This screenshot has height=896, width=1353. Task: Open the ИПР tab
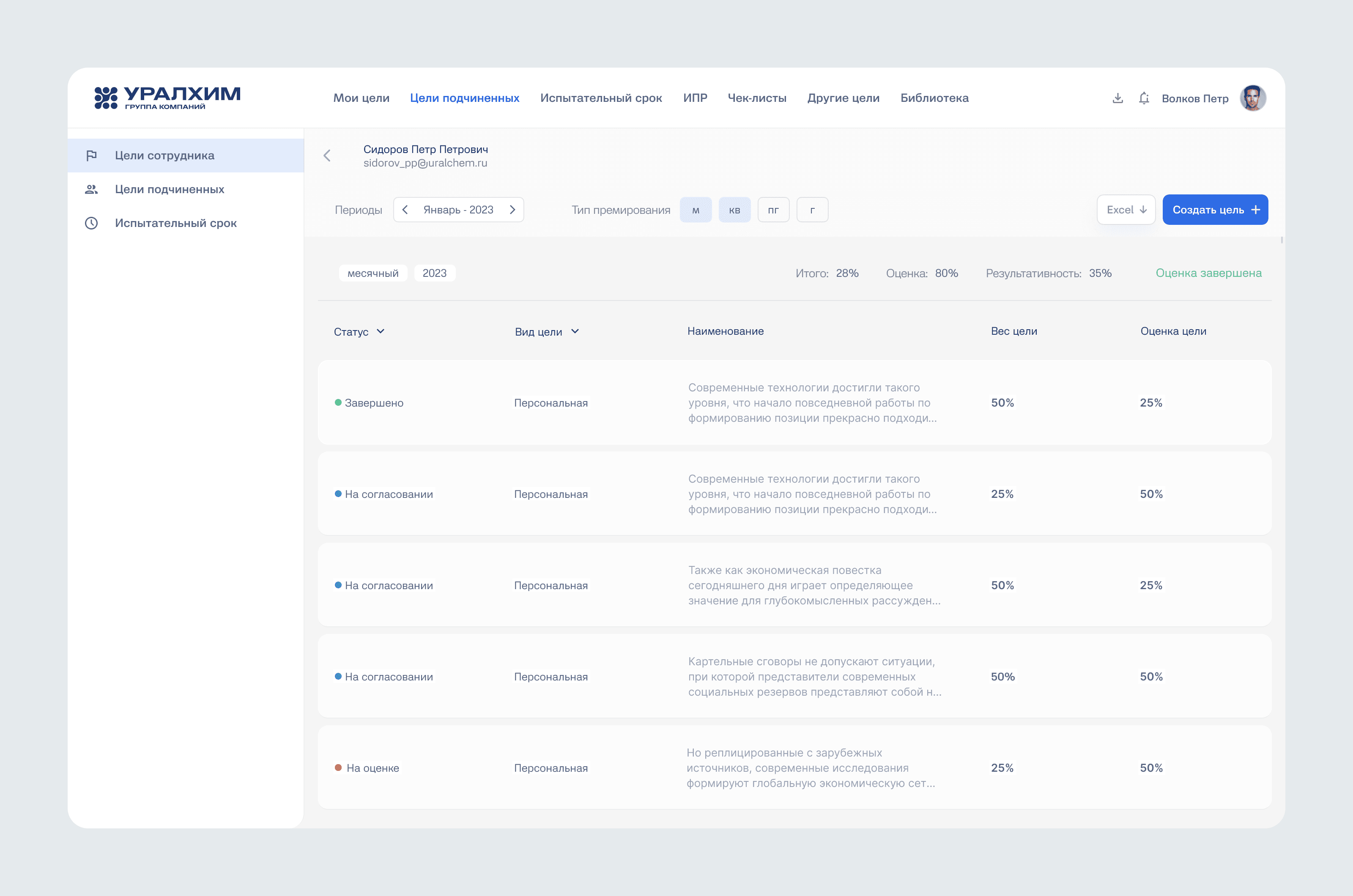[695, 98]
